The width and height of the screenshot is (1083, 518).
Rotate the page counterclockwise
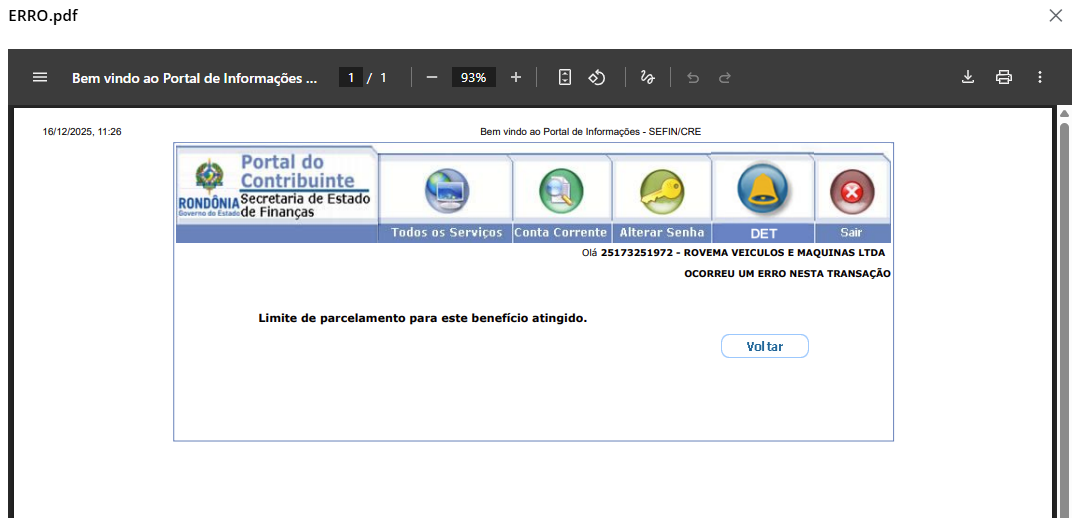click(597, 77)
